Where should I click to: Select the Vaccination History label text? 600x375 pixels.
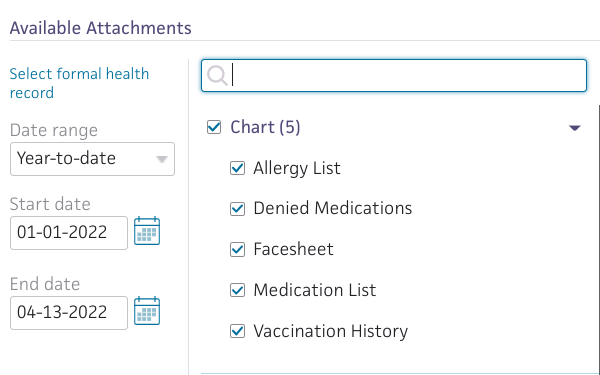[x=331, y=331]
